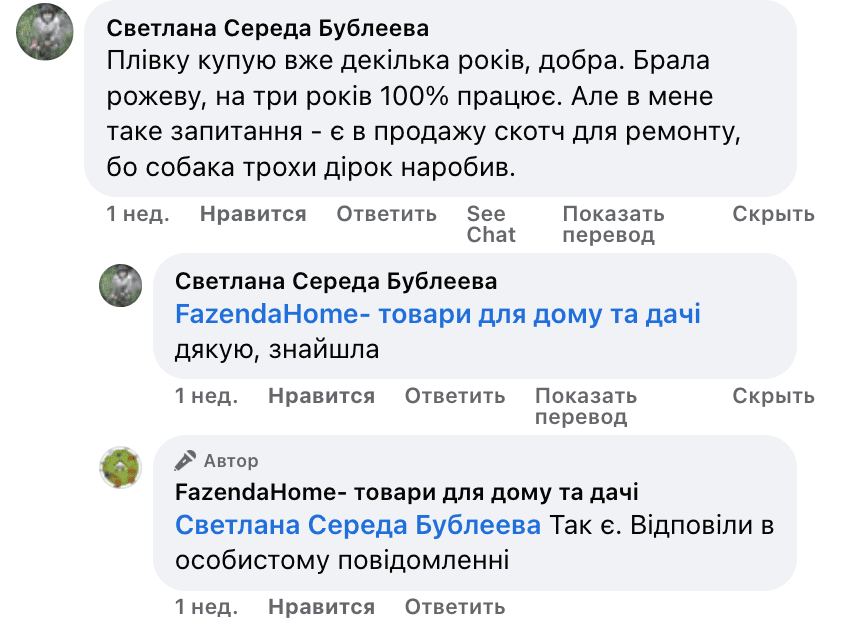Like the FazendaHome author reply
The width and height of the screenshot is (858, 630).
pos(321,607)
